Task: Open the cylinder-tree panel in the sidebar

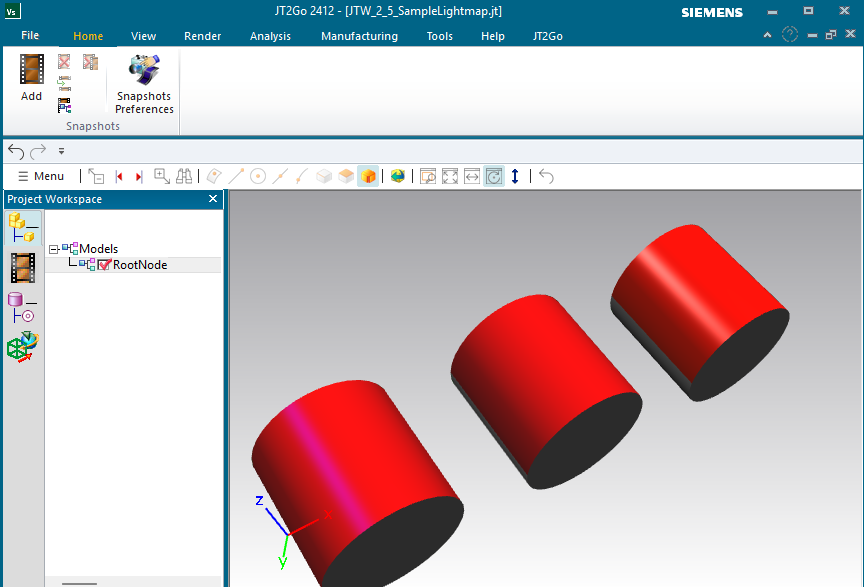Action: pos(23,307)
